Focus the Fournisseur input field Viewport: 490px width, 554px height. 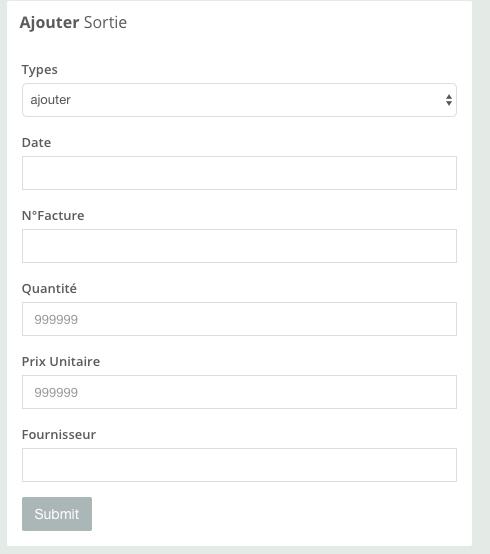click(x=239, y=465)
